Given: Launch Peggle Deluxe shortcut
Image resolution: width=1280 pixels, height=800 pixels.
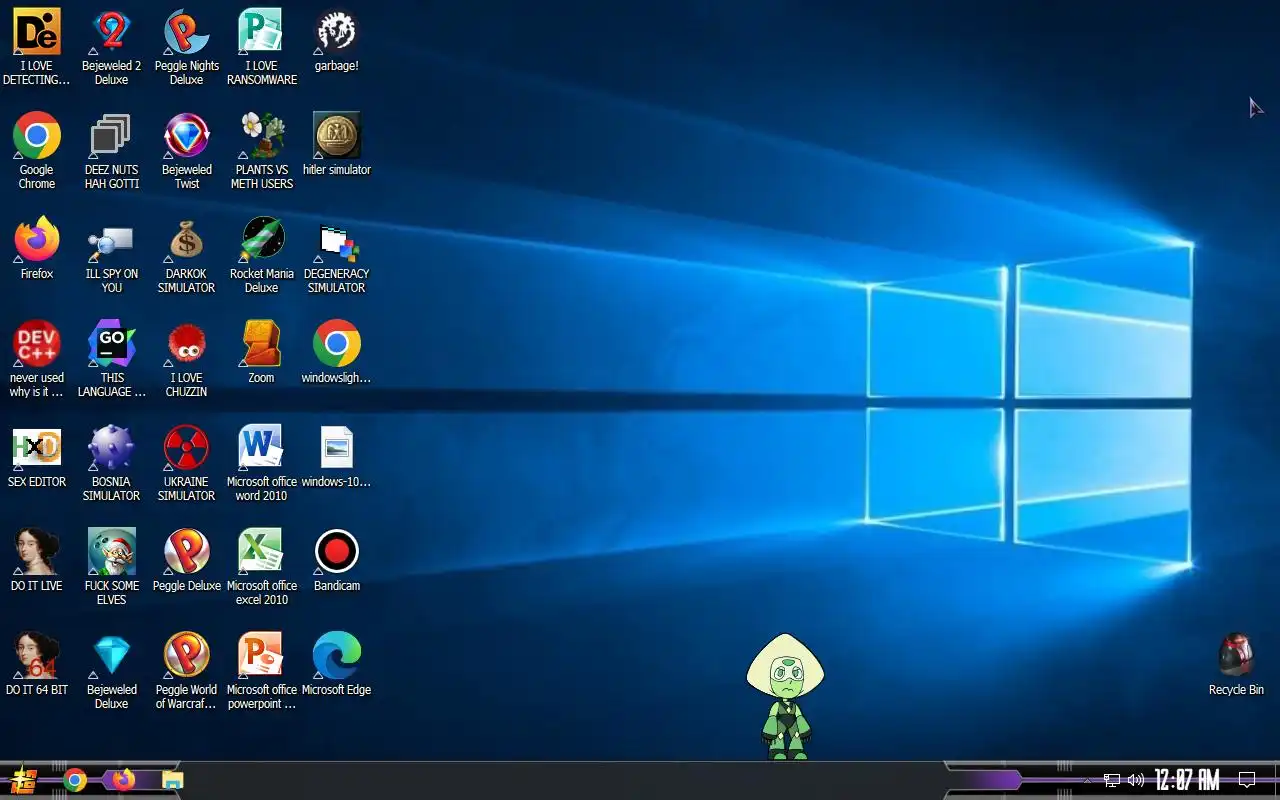Looking at the screenshot, I should 187,559.
